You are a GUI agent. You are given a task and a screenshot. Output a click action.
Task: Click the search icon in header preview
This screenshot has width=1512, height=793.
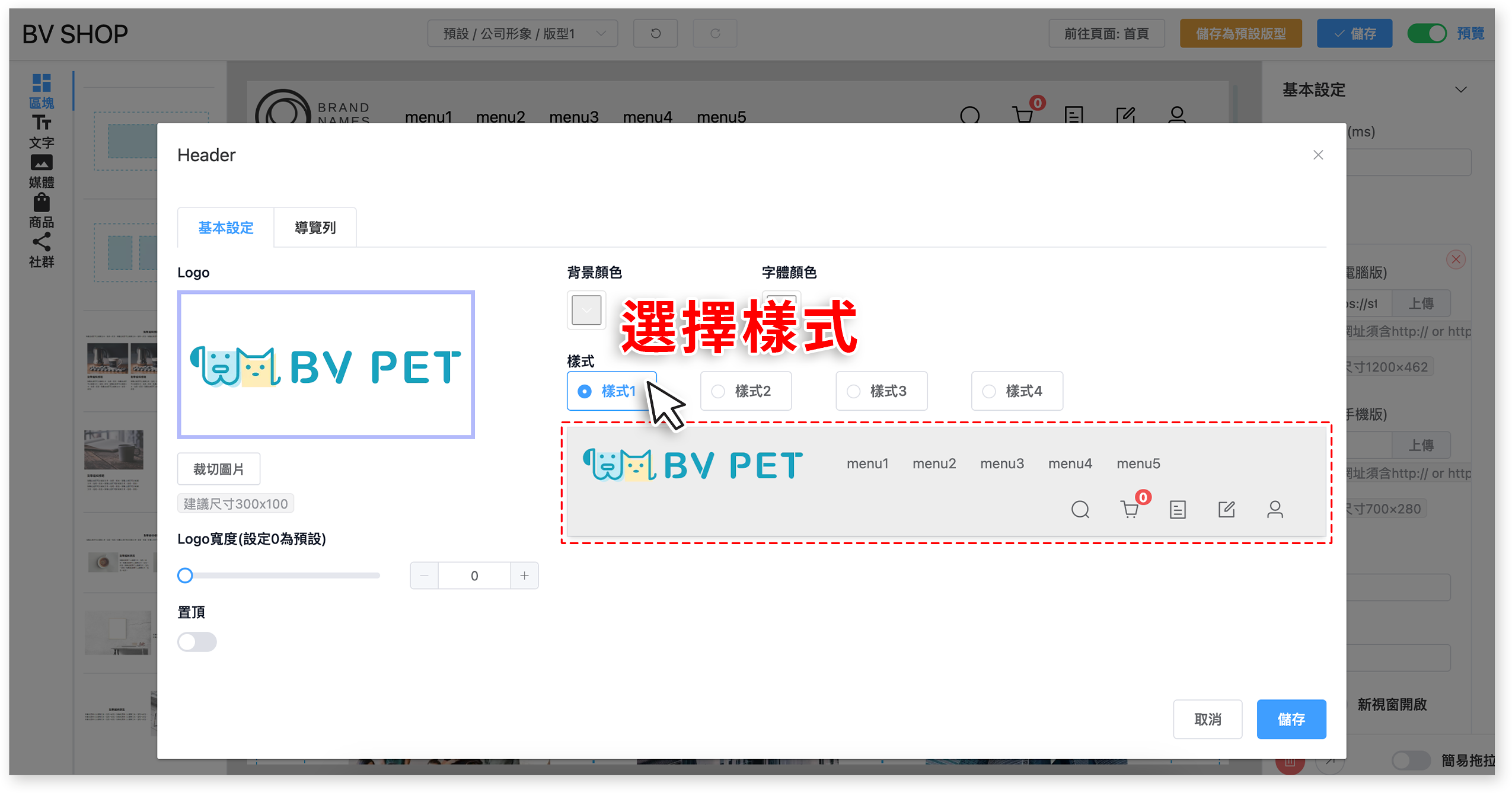pyautogui.click(x=1080, y=510)
